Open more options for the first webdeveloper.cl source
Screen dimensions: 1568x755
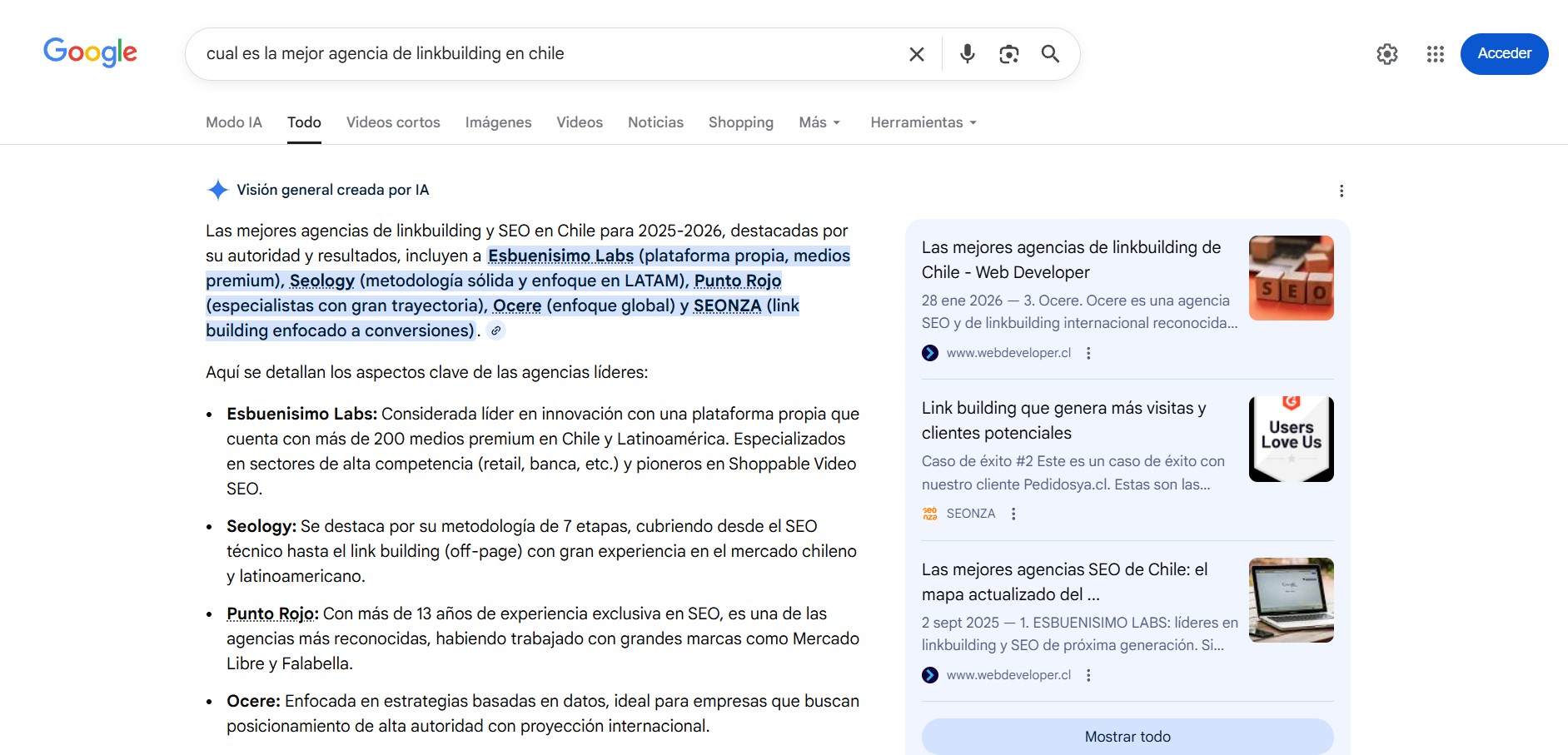1088,353
